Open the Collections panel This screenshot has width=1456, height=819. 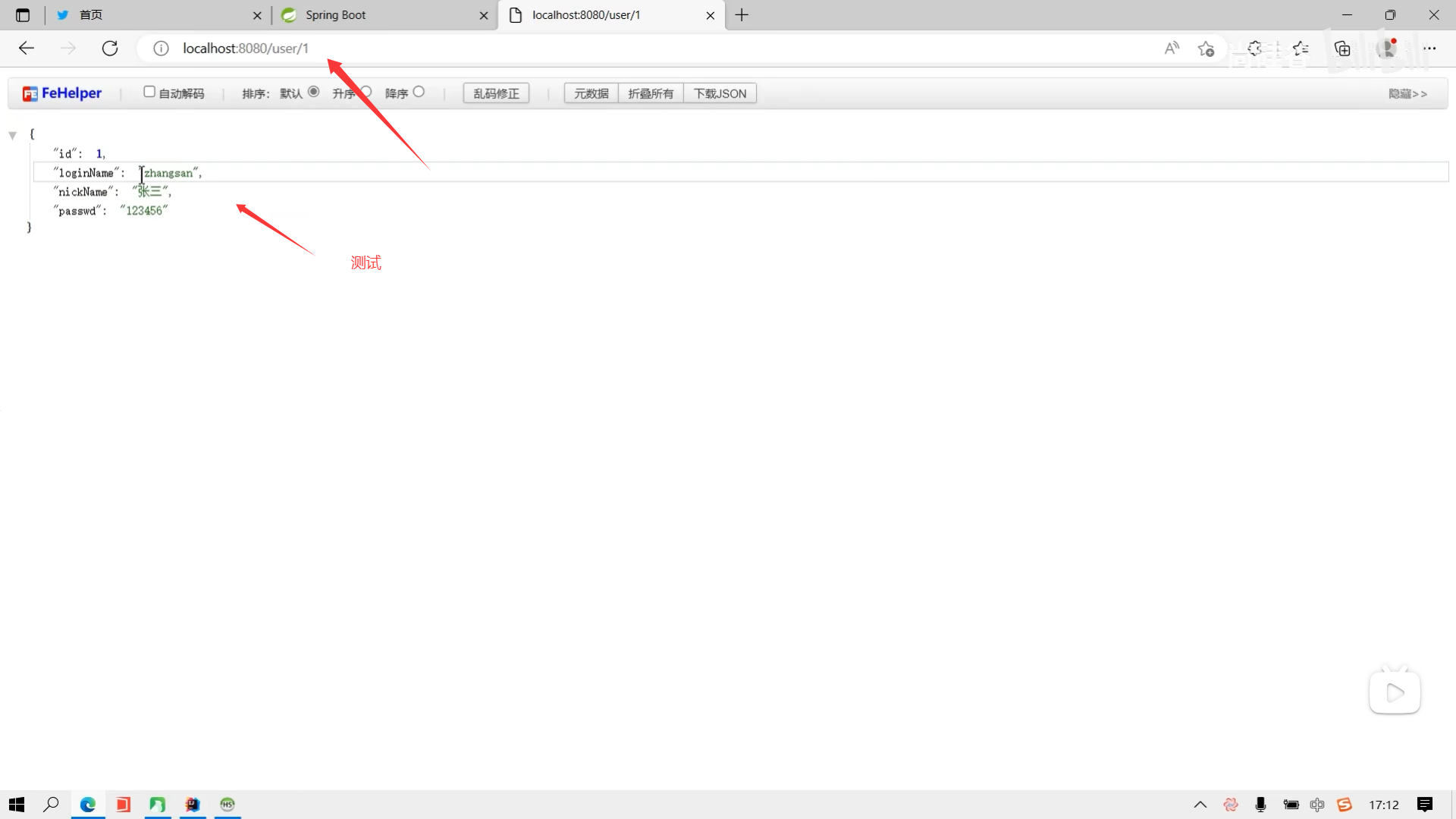click(x=1342, y=49)
